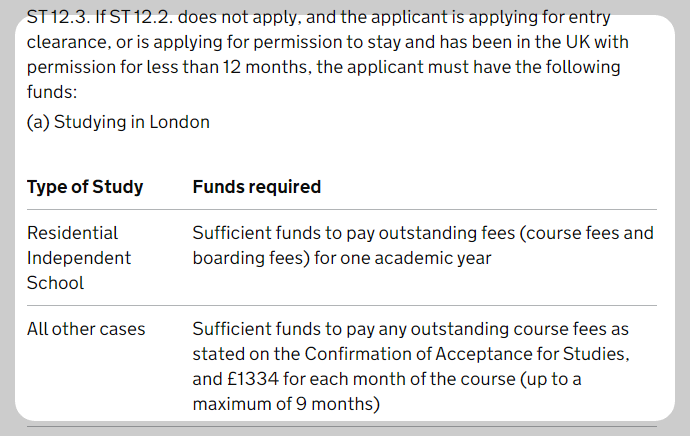Click the "(a) Studying in London" line

tap(118, 122)
